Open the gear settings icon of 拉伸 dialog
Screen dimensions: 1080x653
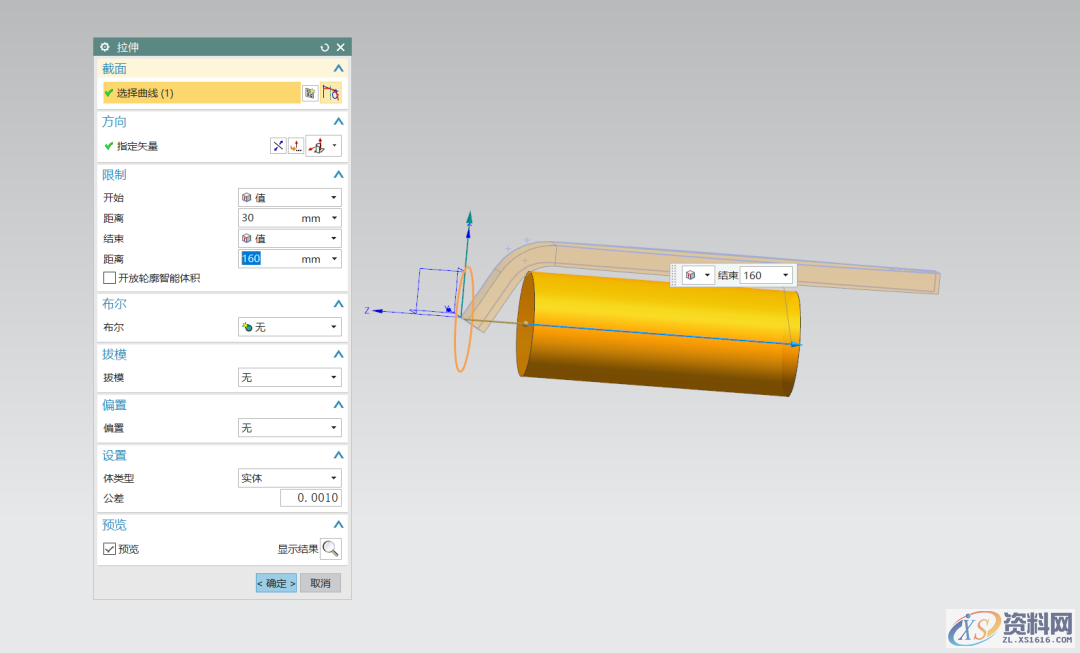click(105, 47)
